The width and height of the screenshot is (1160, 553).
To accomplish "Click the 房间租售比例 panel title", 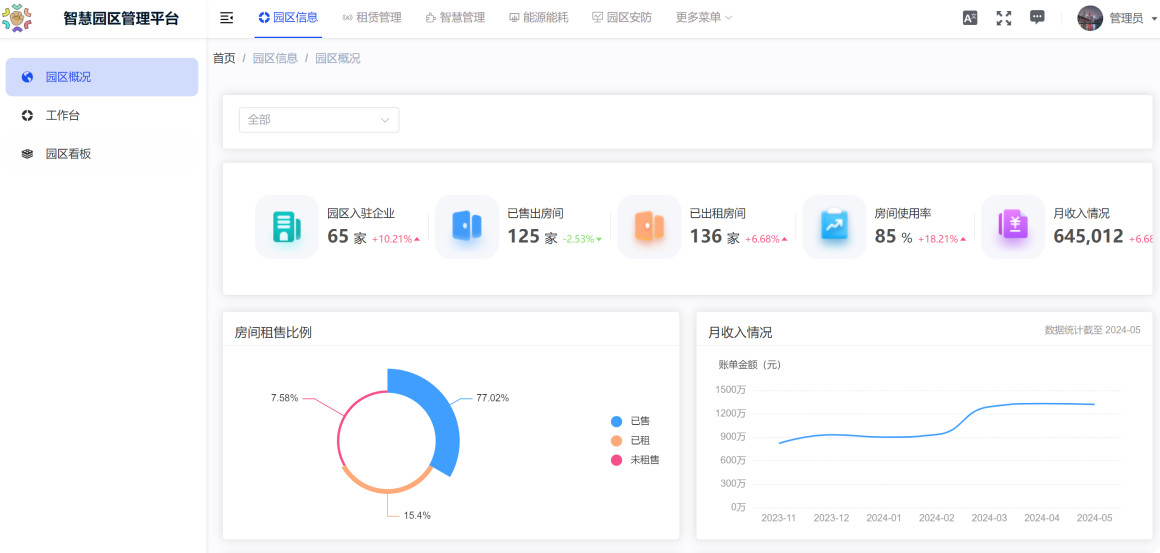I will pyautogui.click(x=273, y=333).
